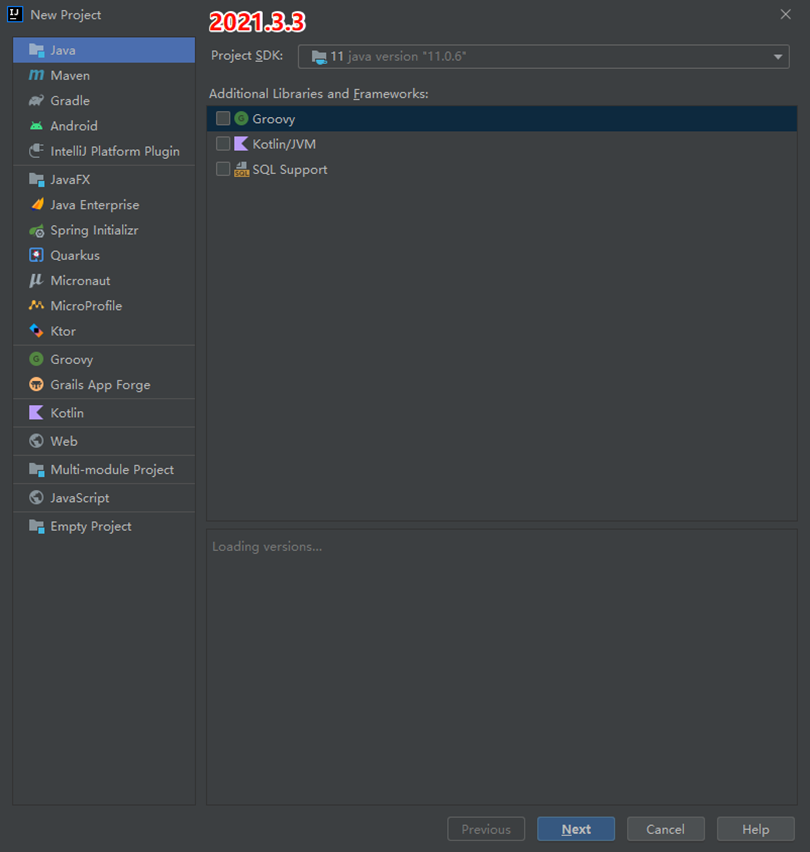Screen dimensions: 810x852
Task: Click 'JavaFX' text in sidebar
Action: [x=70, y=179]
